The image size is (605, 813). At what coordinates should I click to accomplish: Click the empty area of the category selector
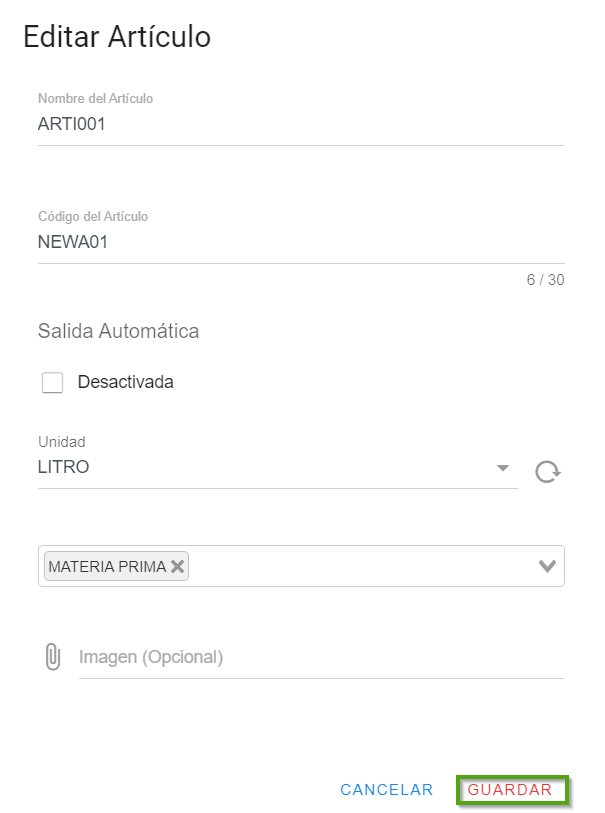(x=360, y=566)
